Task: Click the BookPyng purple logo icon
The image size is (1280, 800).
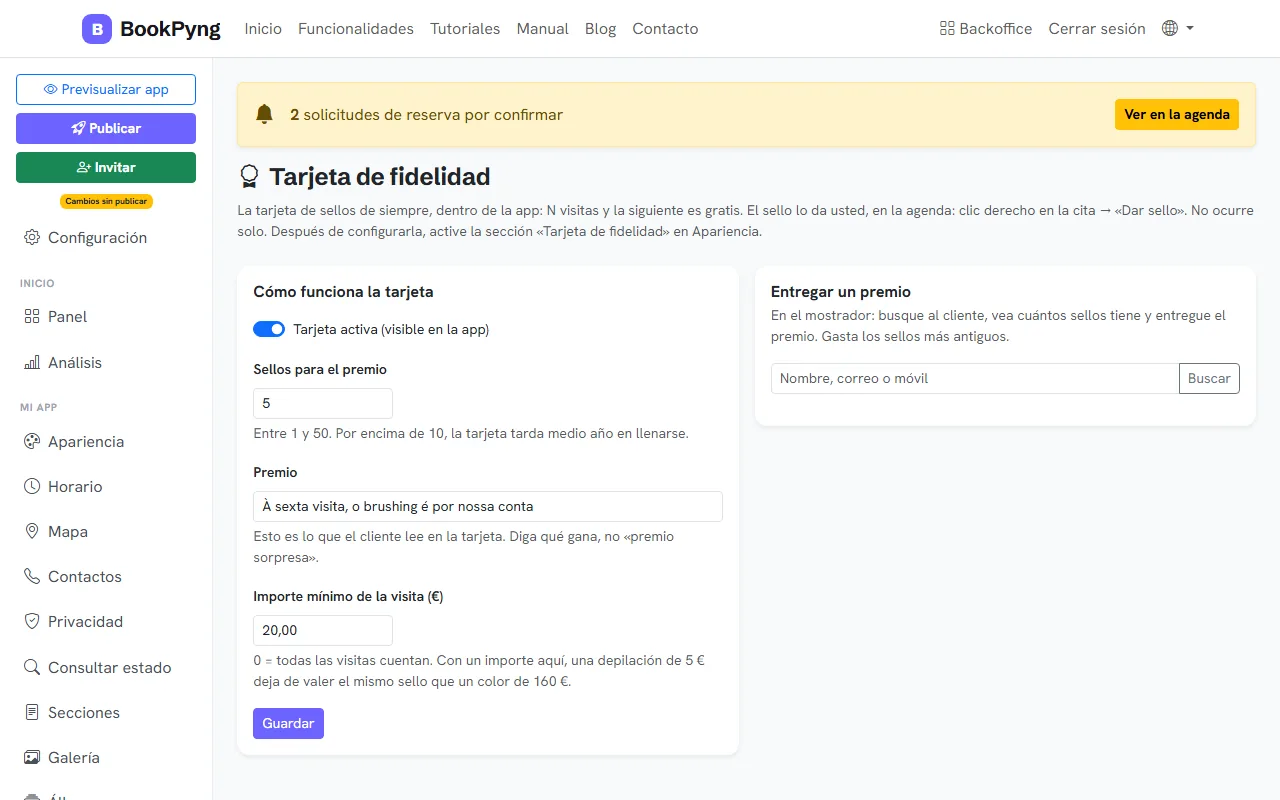Action: (97, 29)
